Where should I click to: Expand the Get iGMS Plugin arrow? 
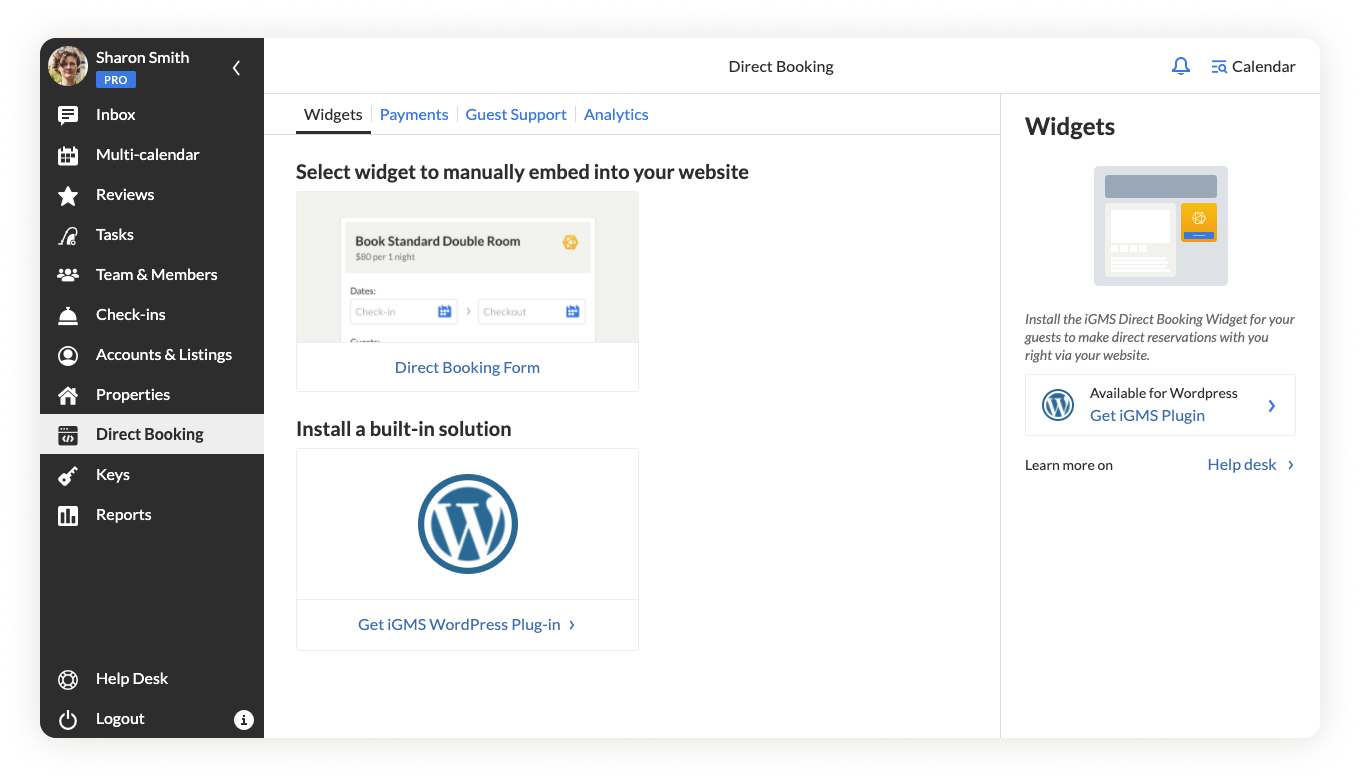pyautogui.click(x=1271, y=405)
